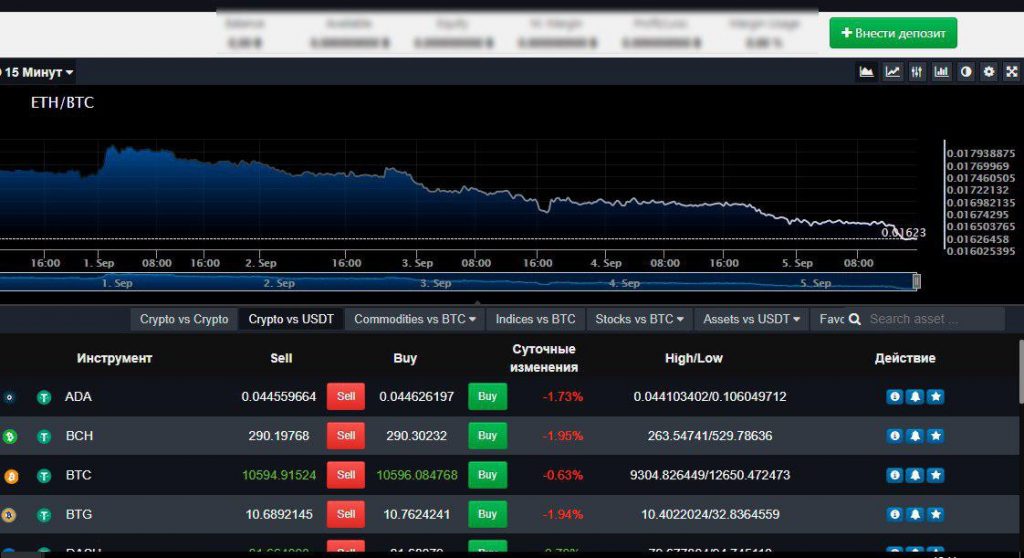Buy BTG with the green button
Screen dimensions: 1024x558
[x=487, y=514]
